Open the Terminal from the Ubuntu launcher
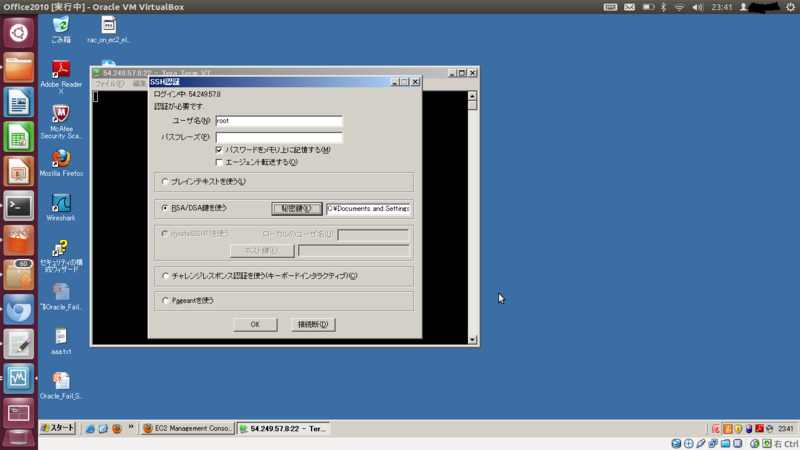This screenshot has height=450, width=800. pyautogui.click(x=18, y=206)
